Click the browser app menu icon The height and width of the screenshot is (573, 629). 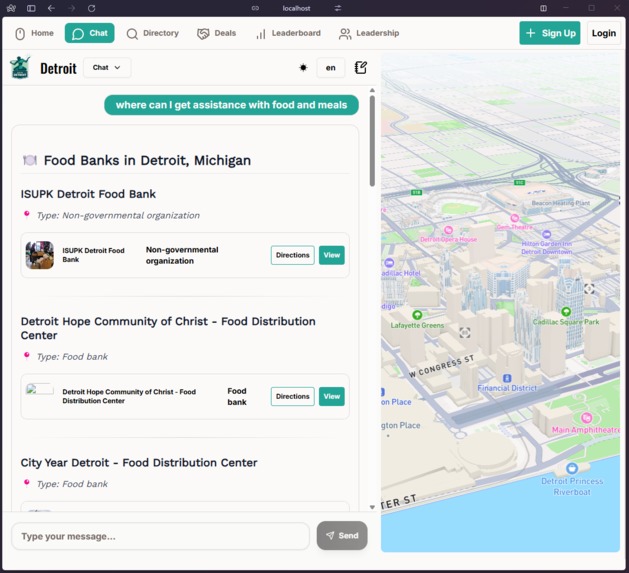click(x=11, y=8)
